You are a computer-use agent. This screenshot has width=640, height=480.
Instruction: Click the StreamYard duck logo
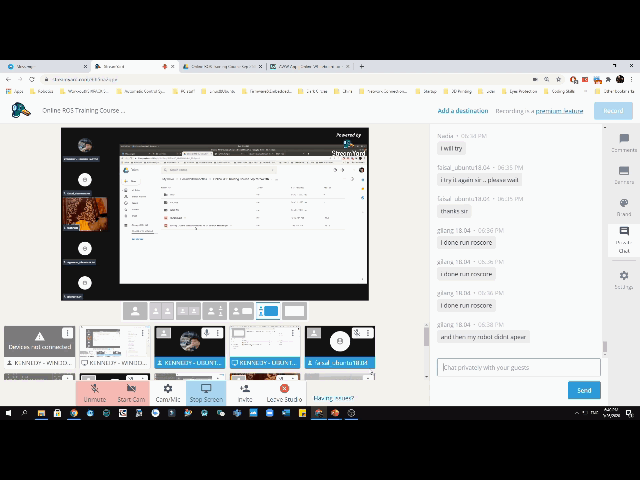pyautogui.click(x=21, y=110)
